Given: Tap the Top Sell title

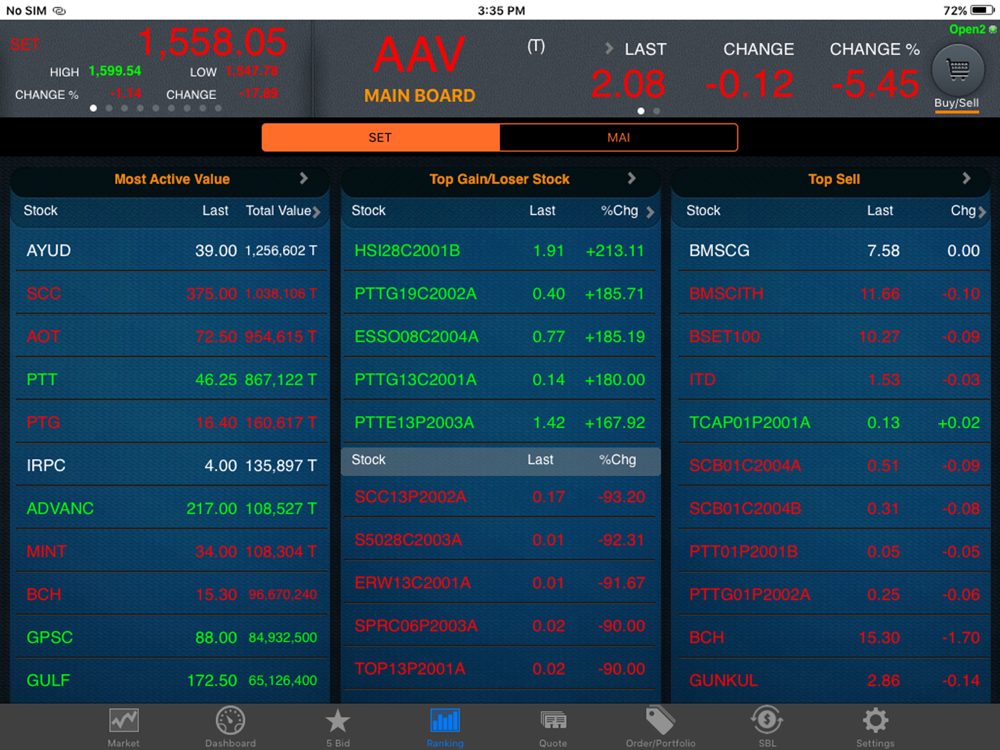Looking at the screenshot, I should (x=834, y=179).
